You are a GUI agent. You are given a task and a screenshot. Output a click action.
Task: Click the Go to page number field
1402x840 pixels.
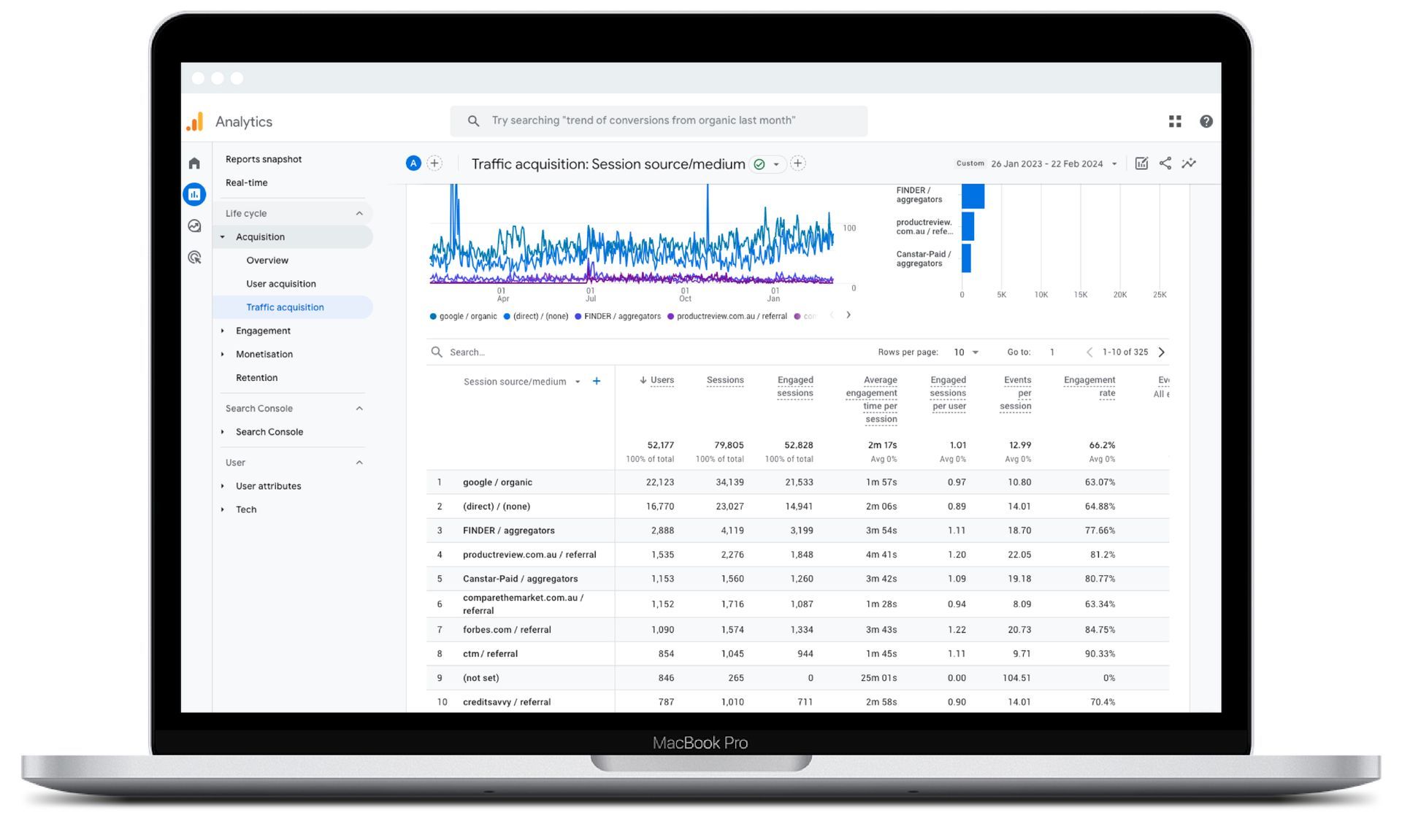coord(1052,352)
